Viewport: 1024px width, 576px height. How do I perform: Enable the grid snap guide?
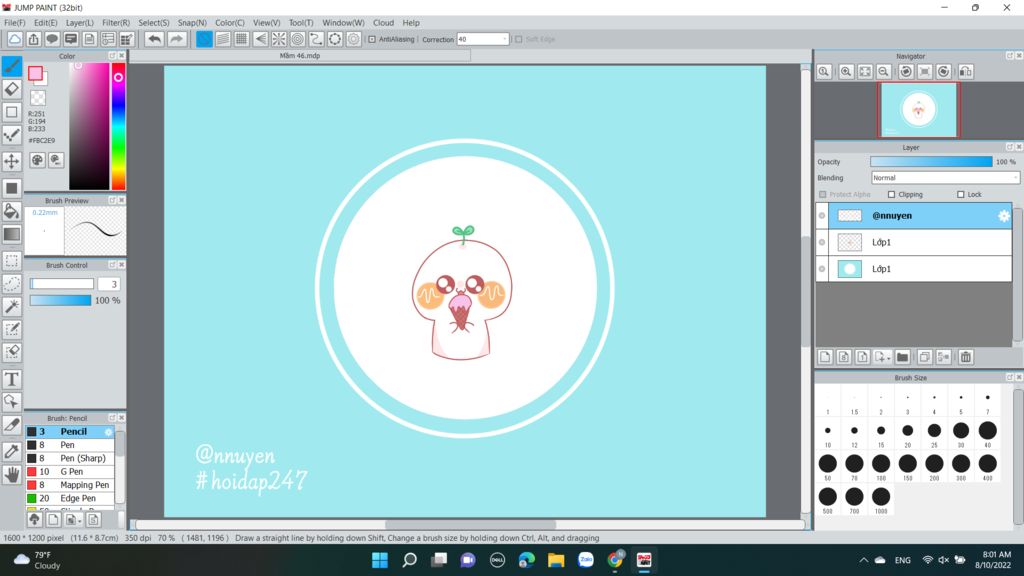coord(242,39)
